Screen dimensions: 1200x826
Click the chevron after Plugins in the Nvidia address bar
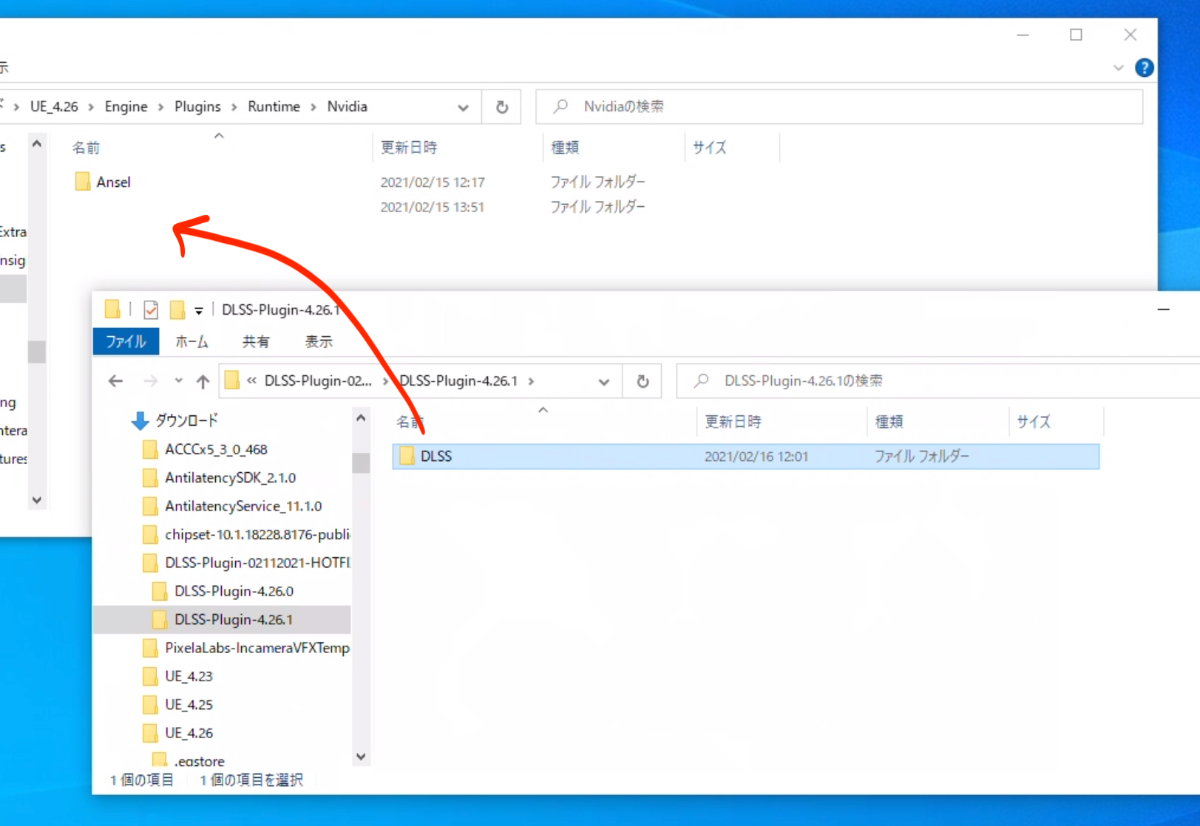click(235, 107)
